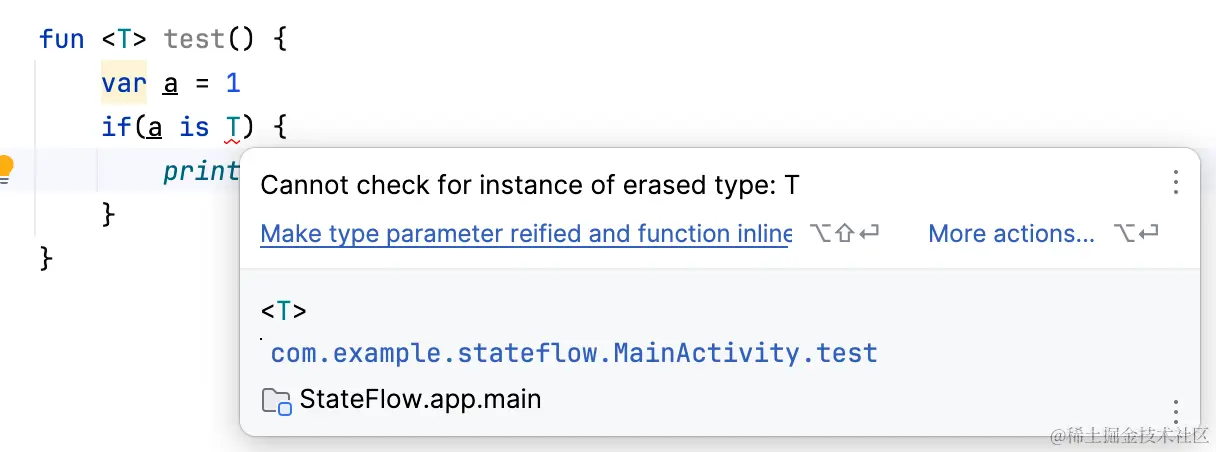Click the "Cannot check for instance" error text
Viewport: 1216px width, 452px height.
click(529, 185)
